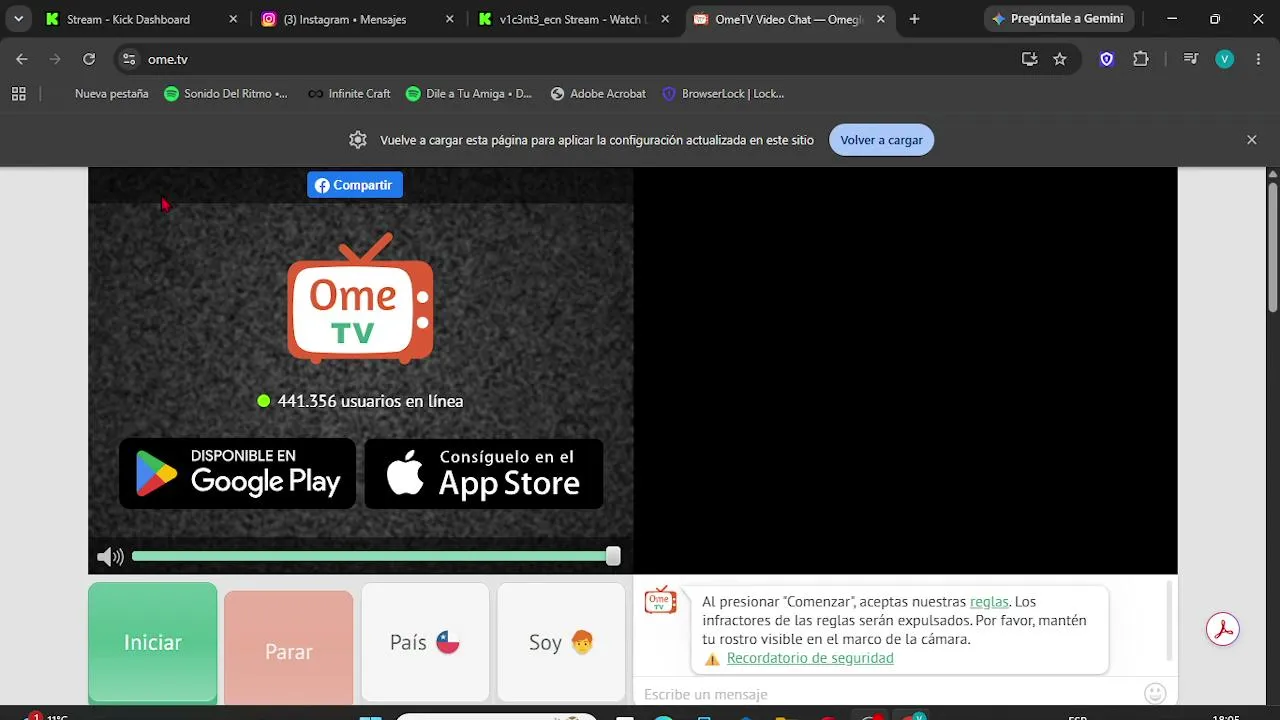Reload the ome.tv page

pyautogui.click(x=89, y=59)
